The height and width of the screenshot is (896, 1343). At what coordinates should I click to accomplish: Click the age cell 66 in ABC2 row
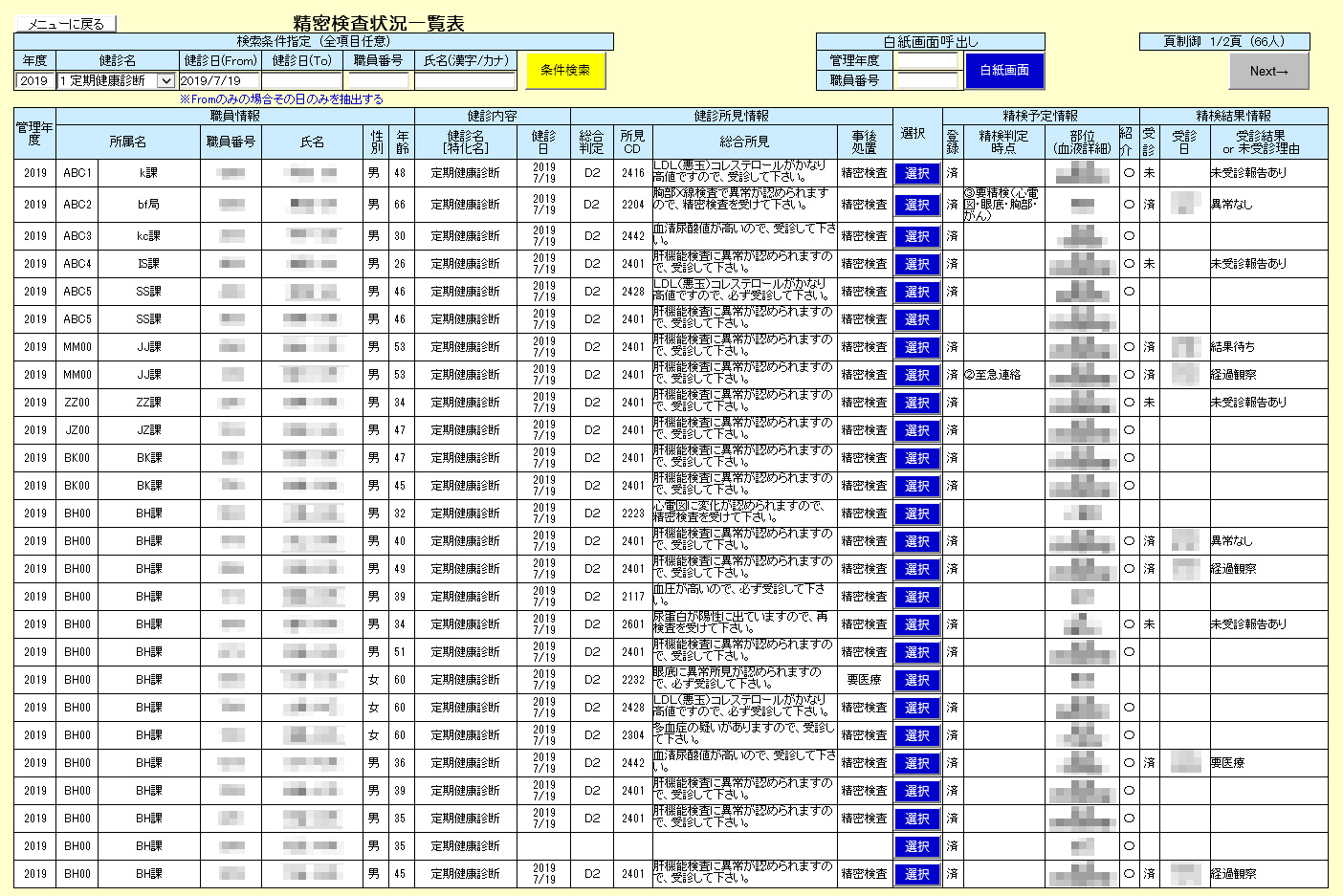[400, 205]
